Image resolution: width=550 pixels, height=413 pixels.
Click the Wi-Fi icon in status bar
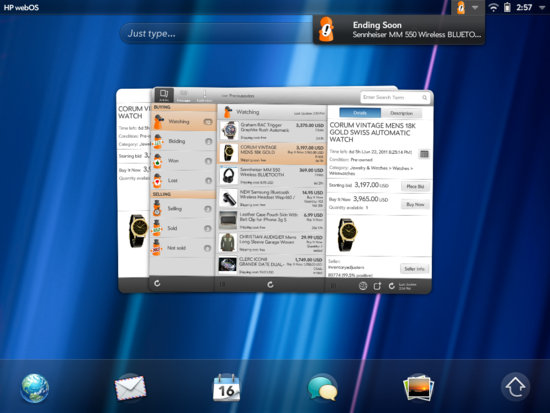click(x=493, y=7)
